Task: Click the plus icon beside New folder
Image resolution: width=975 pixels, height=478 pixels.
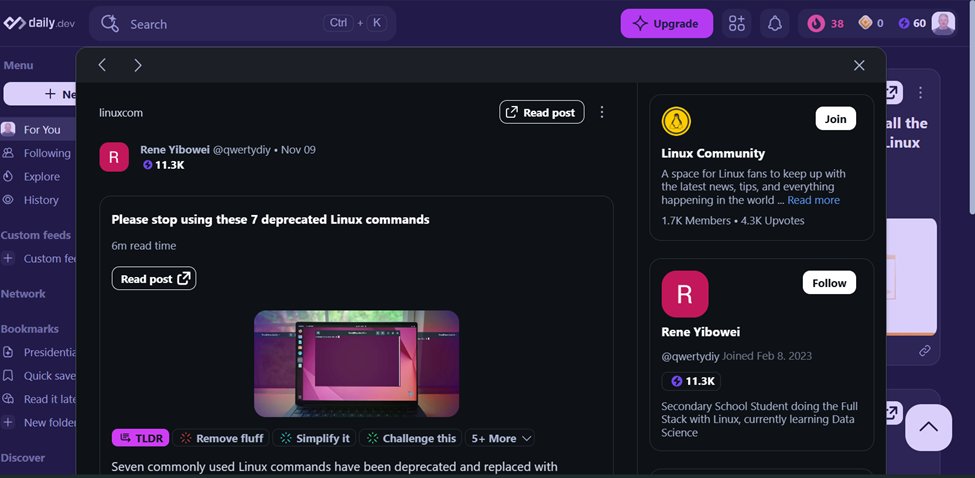Action: click(x=8, y=423)
